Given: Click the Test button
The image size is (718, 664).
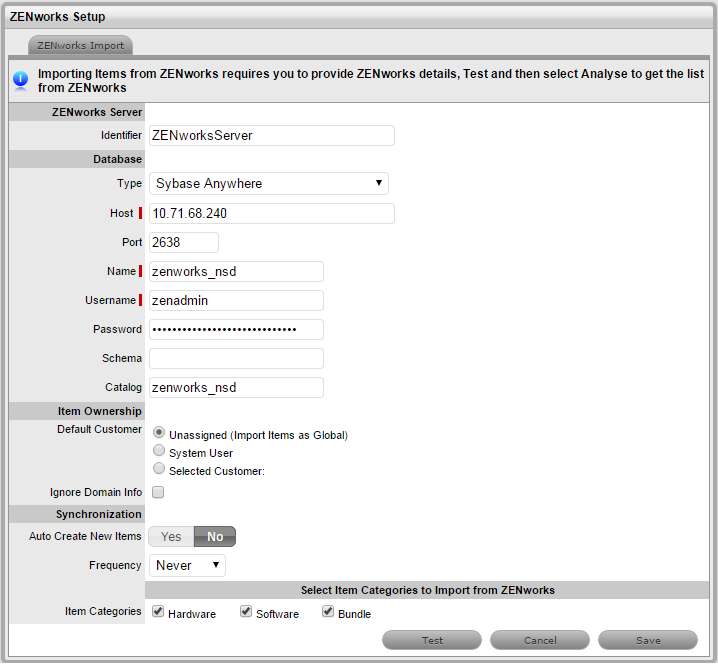Looking at the screenshot, I should coord(432,640).
